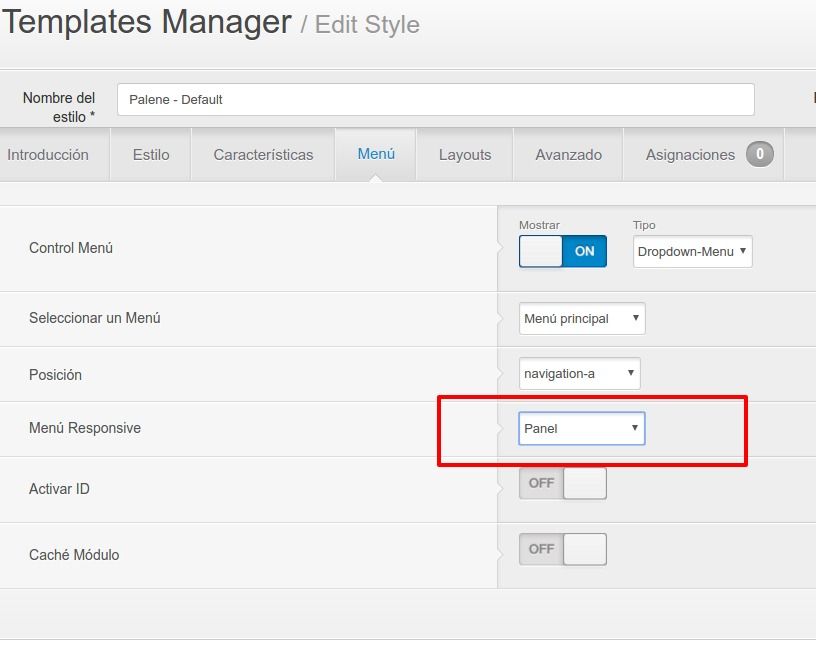Toggle the Mostrar ON switch
Screen dimensions: 816x654
point(563,251)
